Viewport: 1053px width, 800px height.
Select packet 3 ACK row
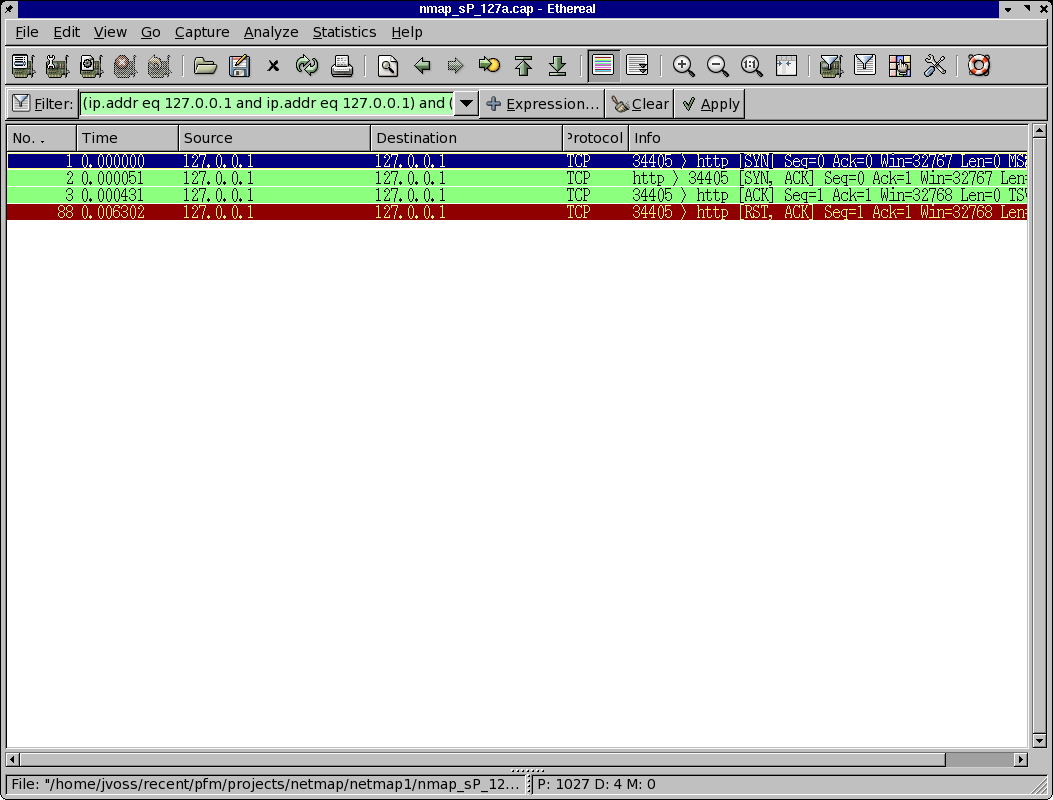[517, 195]
